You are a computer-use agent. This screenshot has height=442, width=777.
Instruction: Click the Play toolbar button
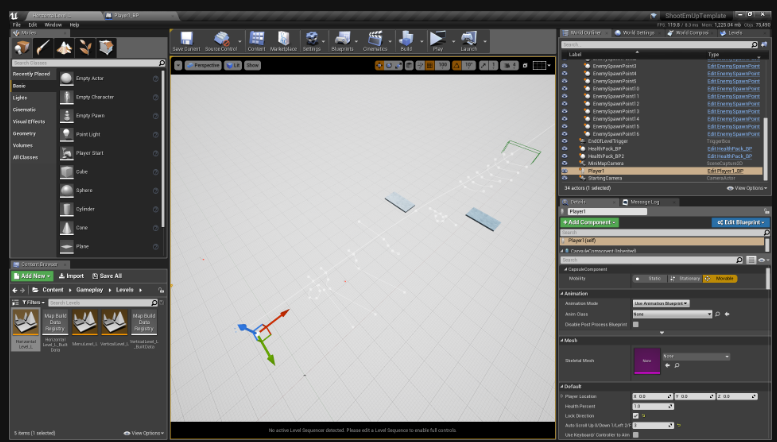438,41
